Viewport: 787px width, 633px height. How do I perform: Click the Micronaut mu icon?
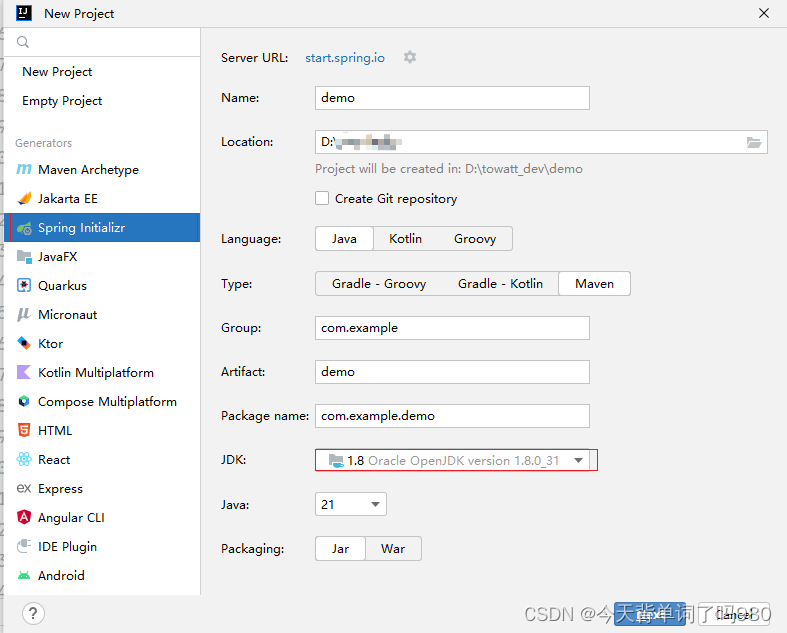[x=24, y=315]
